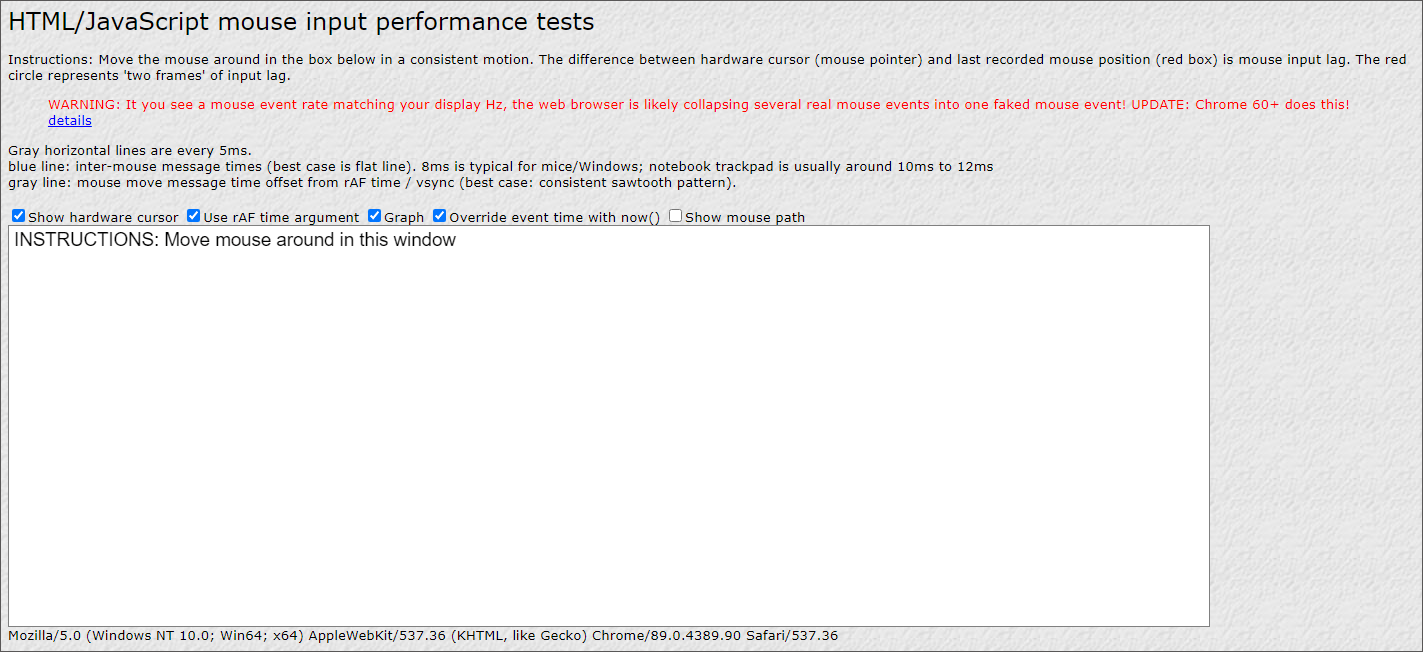Click the browser user agent string

pos(422,634)
